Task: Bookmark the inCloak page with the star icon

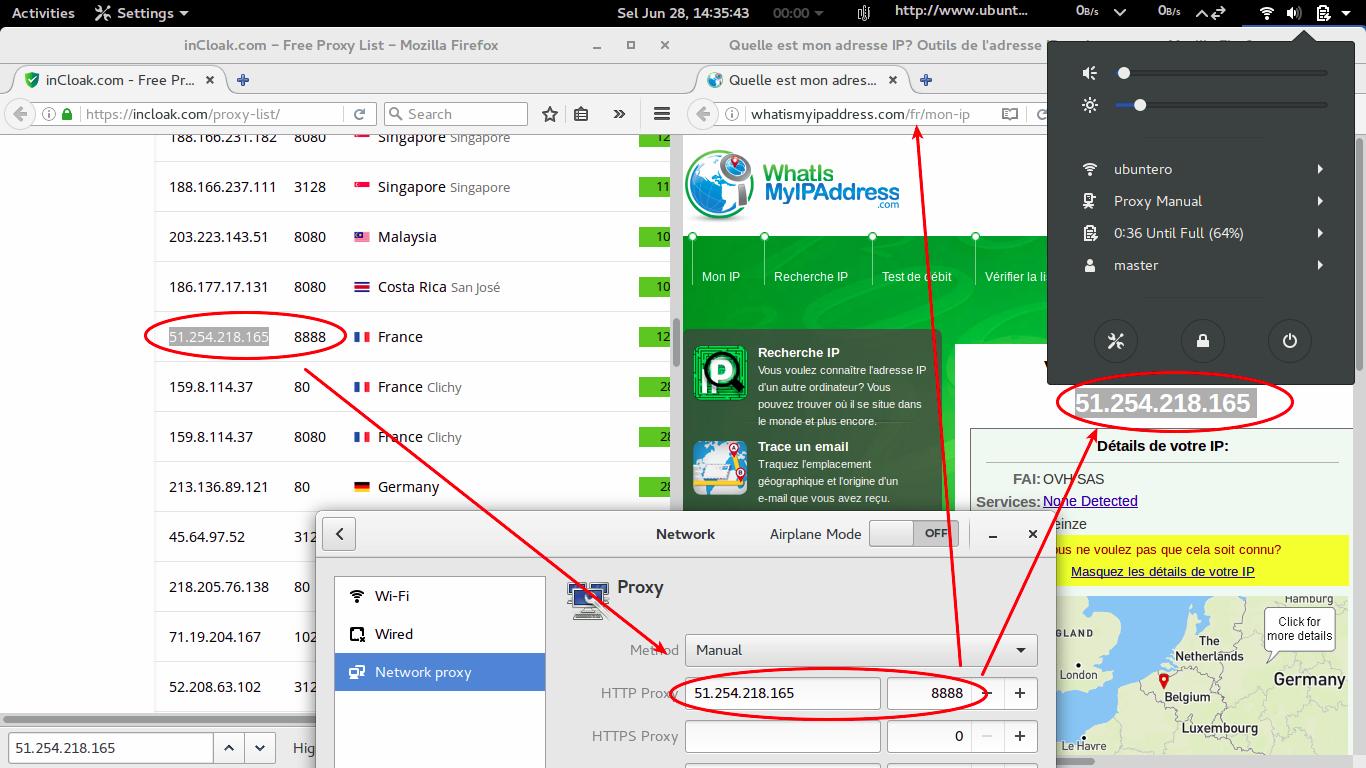Action: tap(549, 114)
